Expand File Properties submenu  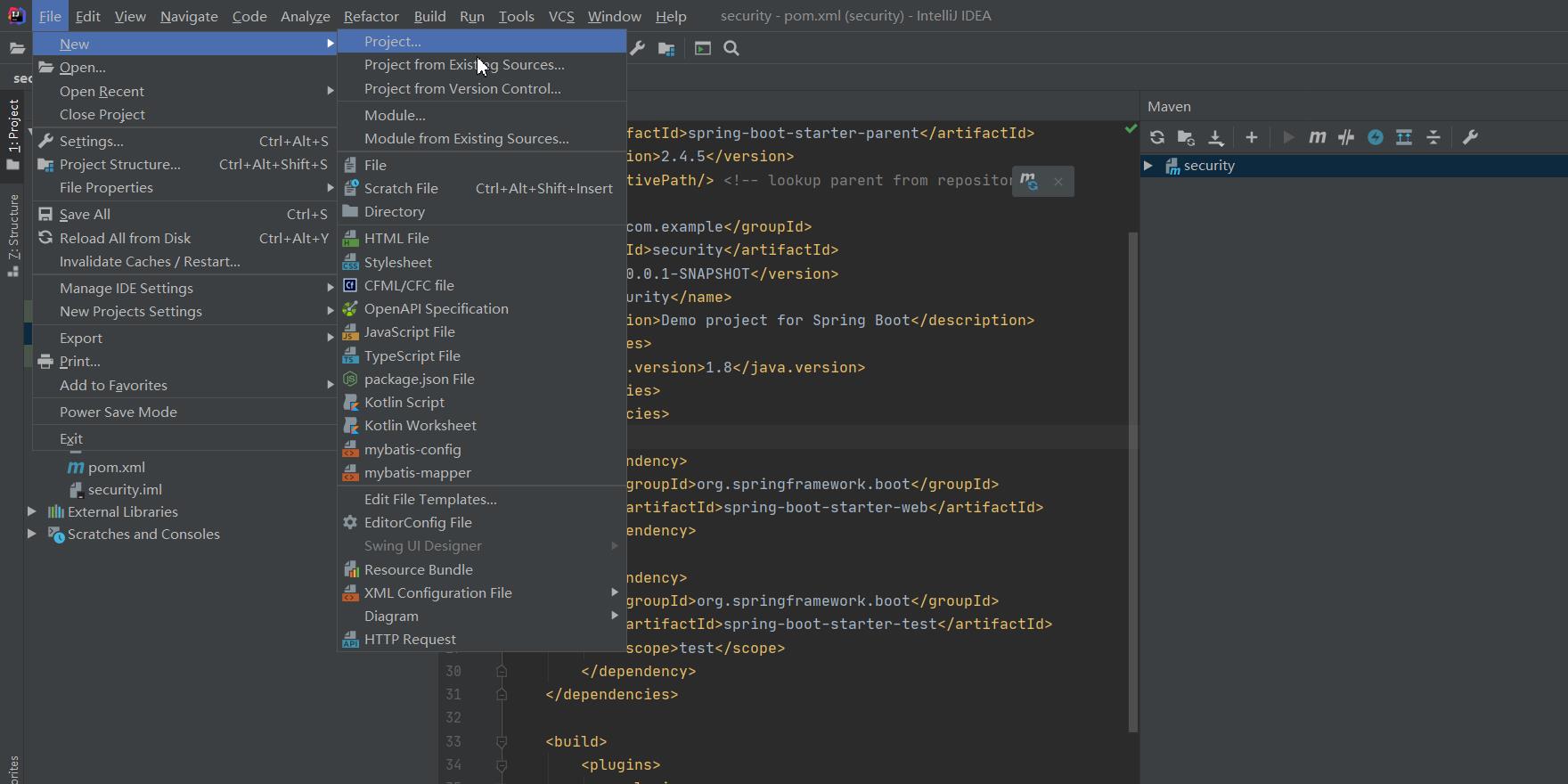(185, 187)
